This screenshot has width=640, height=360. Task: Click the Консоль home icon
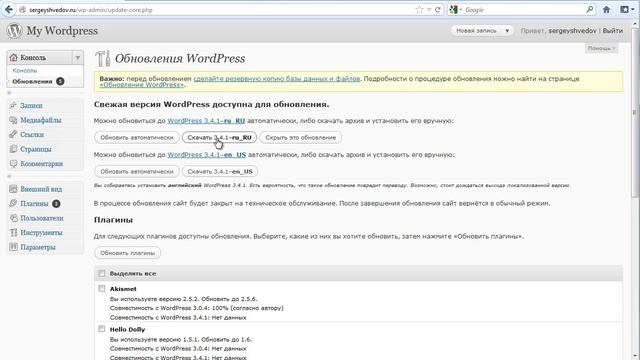click(x=13, y=58)
